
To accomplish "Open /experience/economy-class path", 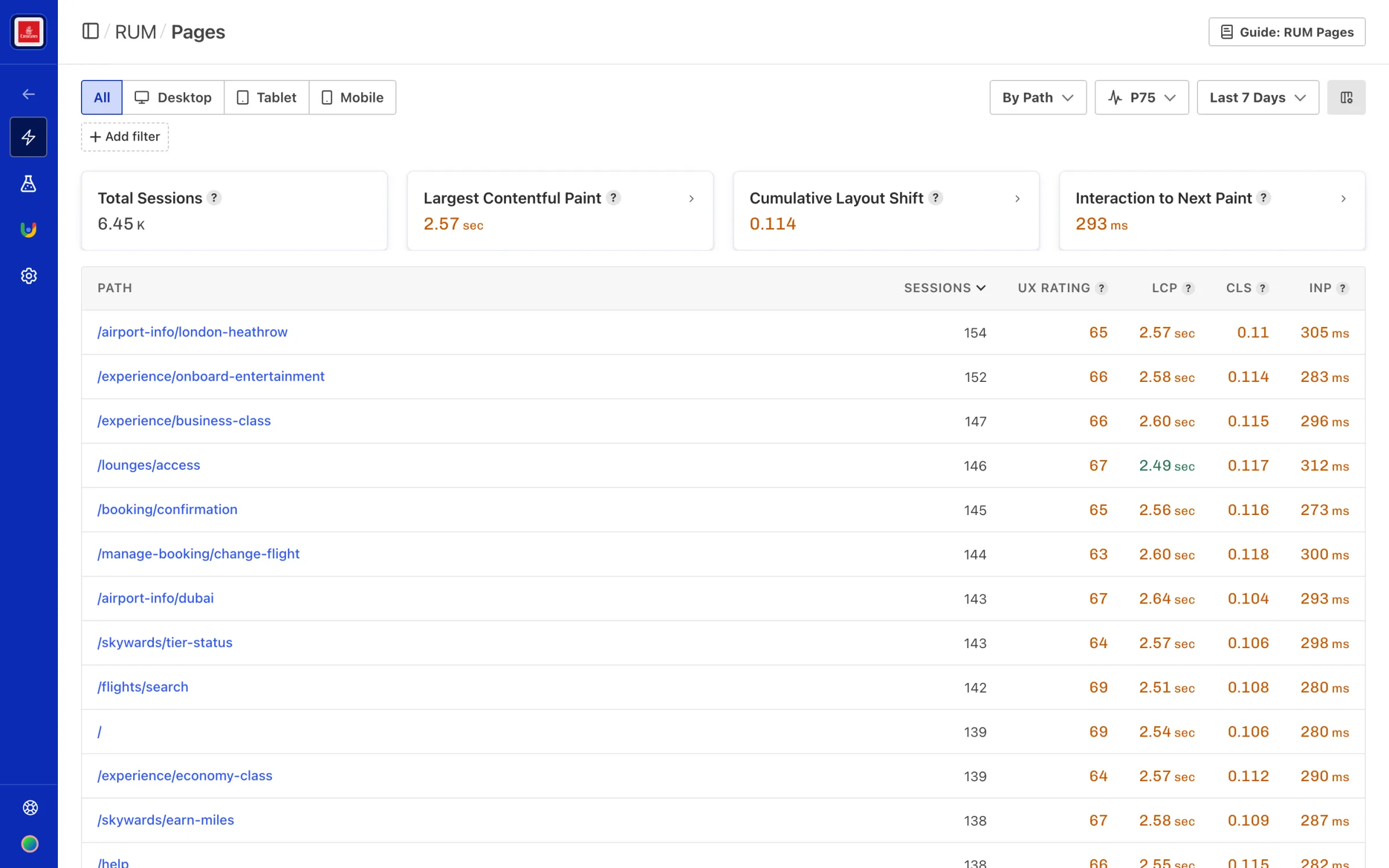I will tap(185, 776).
